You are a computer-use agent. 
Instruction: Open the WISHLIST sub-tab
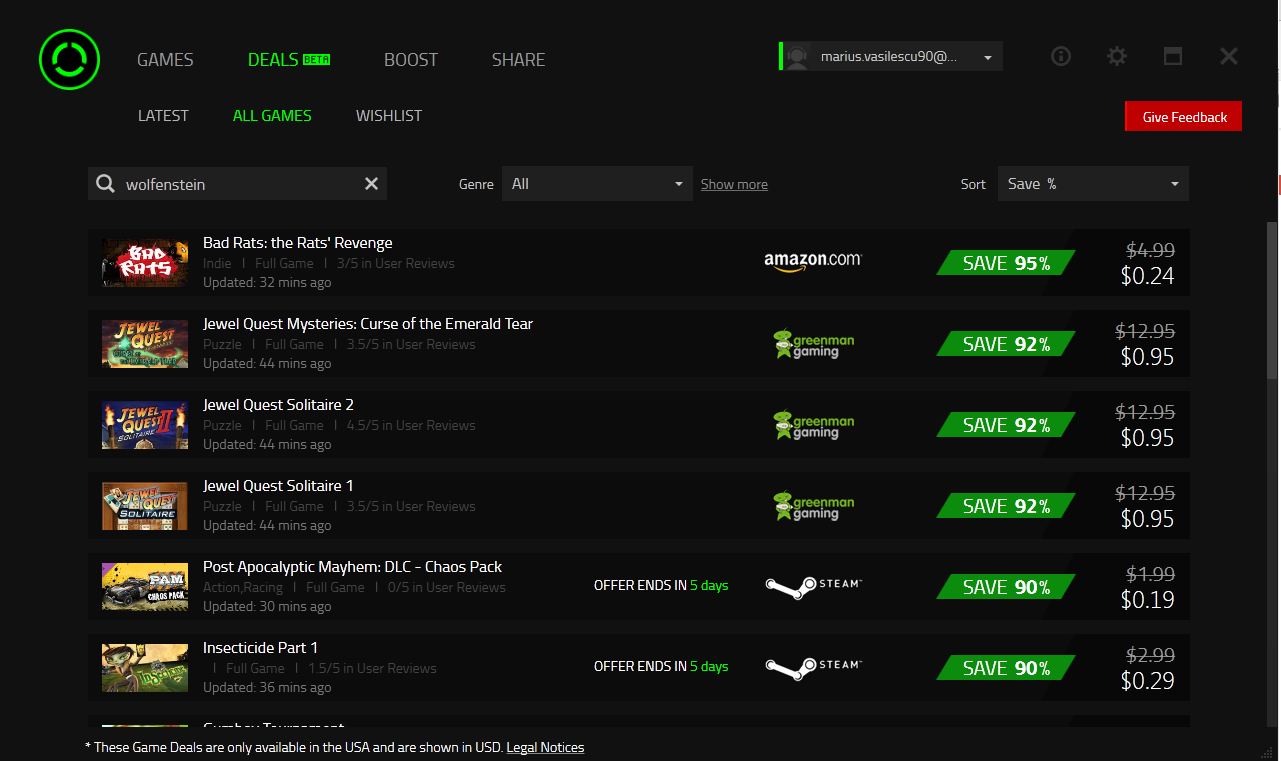click(x=389, y=116)
